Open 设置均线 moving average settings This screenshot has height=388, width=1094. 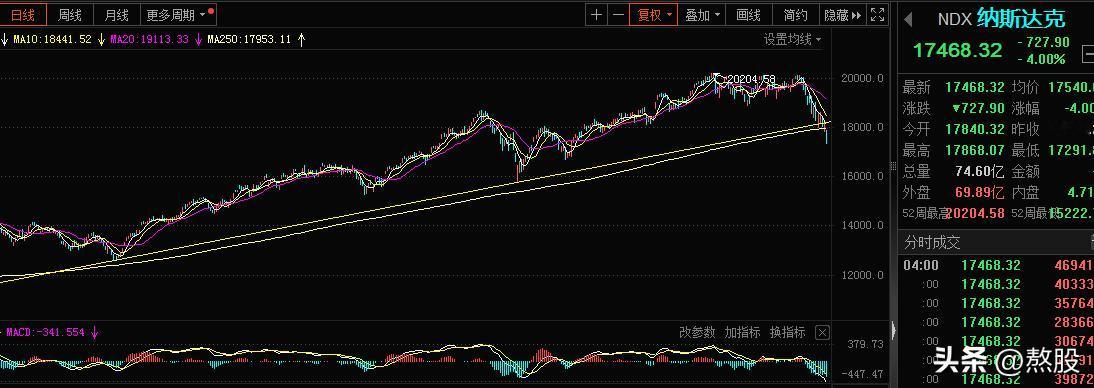pos(793,40)
